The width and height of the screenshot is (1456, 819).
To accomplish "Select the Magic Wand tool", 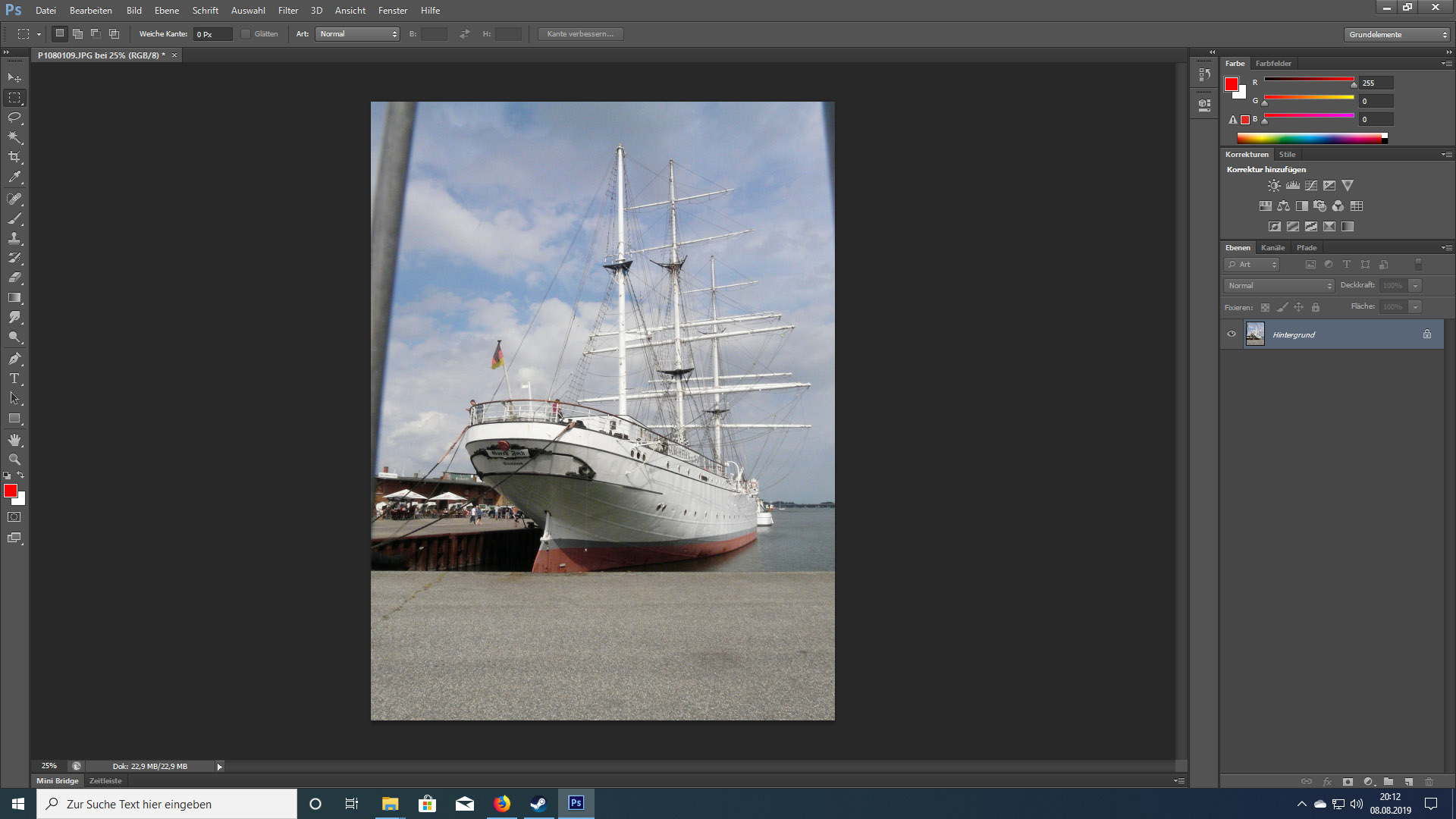I will coord(14,137).
